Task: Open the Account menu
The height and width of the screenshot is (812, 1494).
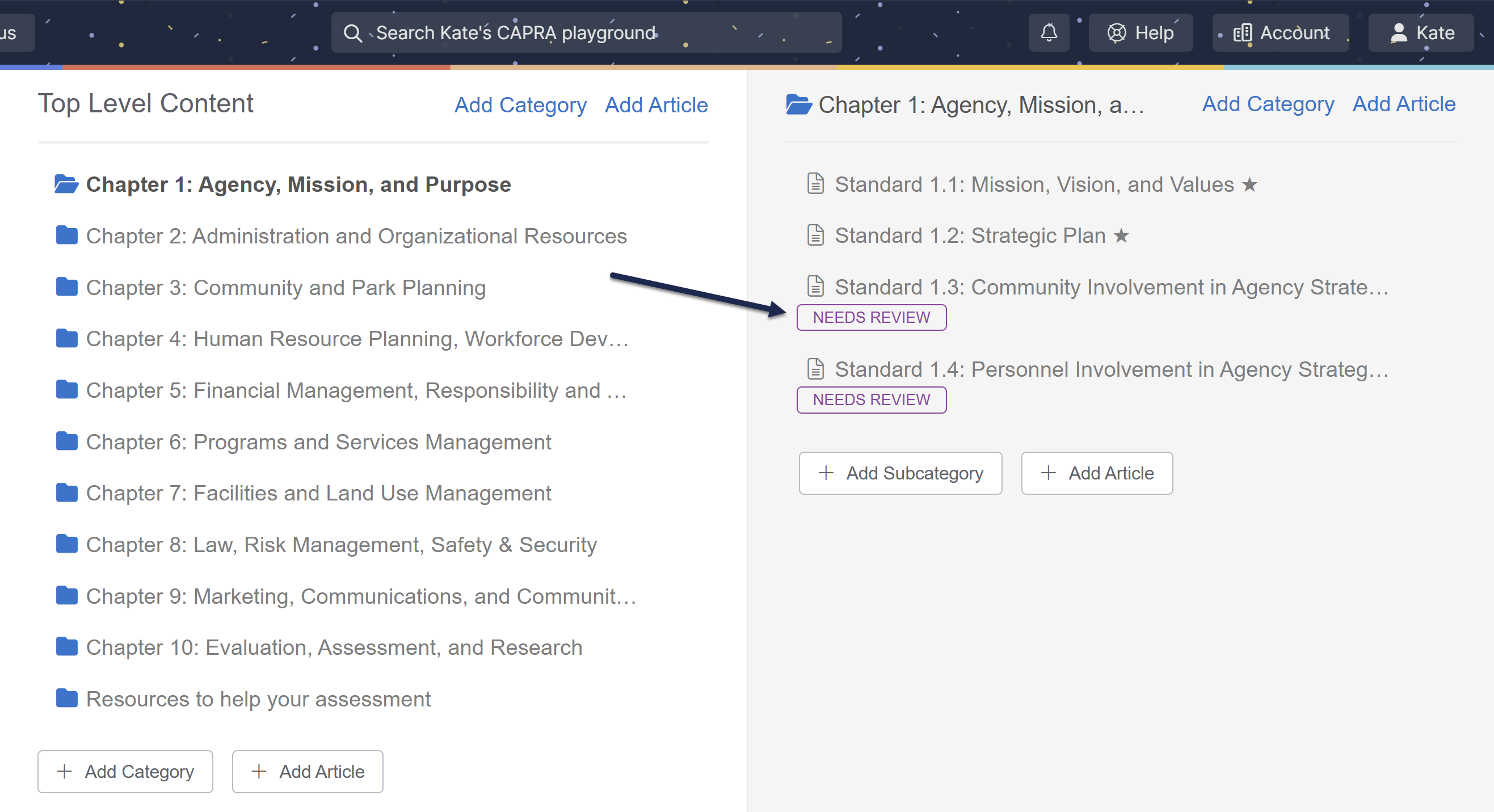Action: [x=1281, y=32]
